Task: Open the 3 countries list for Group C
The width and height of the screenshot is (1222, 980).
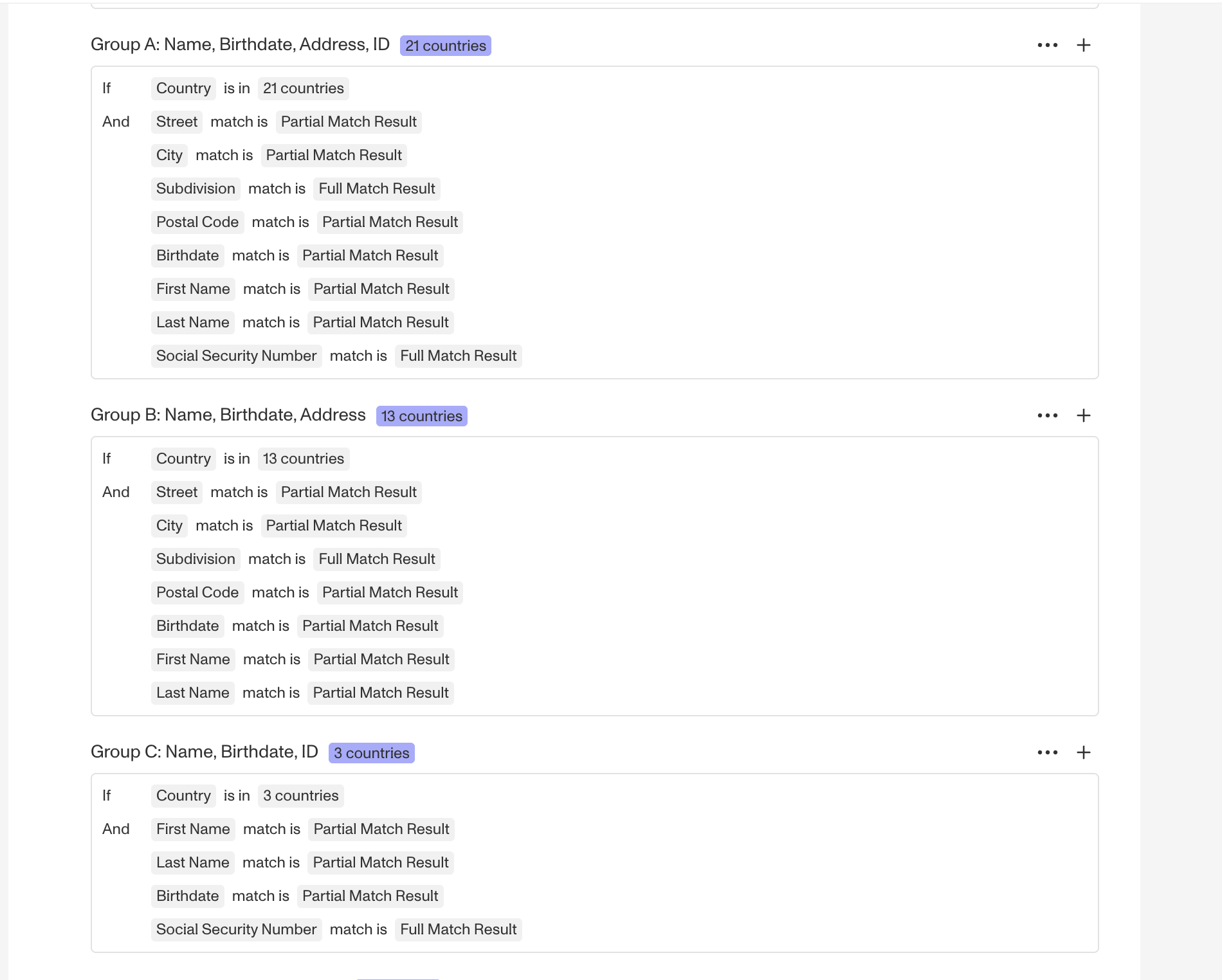Action: coord(300,795)
